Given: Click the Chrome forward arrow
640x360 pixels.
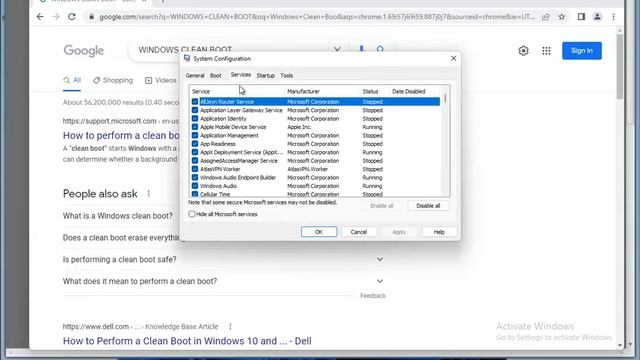Looking at the screenshot, I should click(x=56, y=17).
